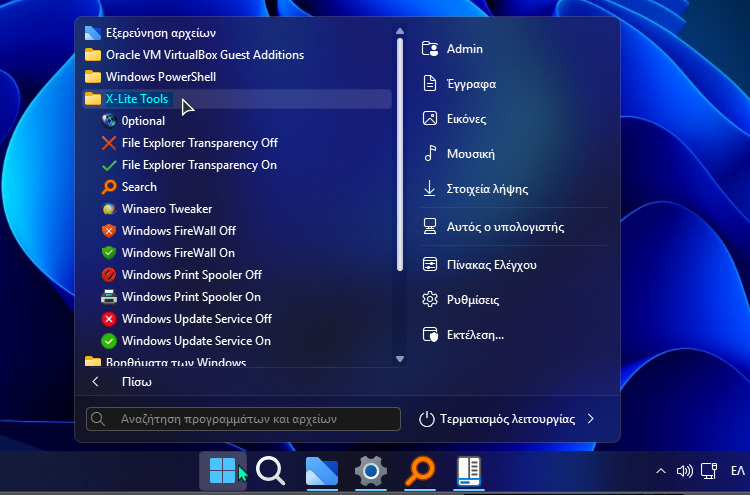This screenshot has width=750, height=495.
Task: Collapse the X-Lite Tools folder
Action: point(237,99)
